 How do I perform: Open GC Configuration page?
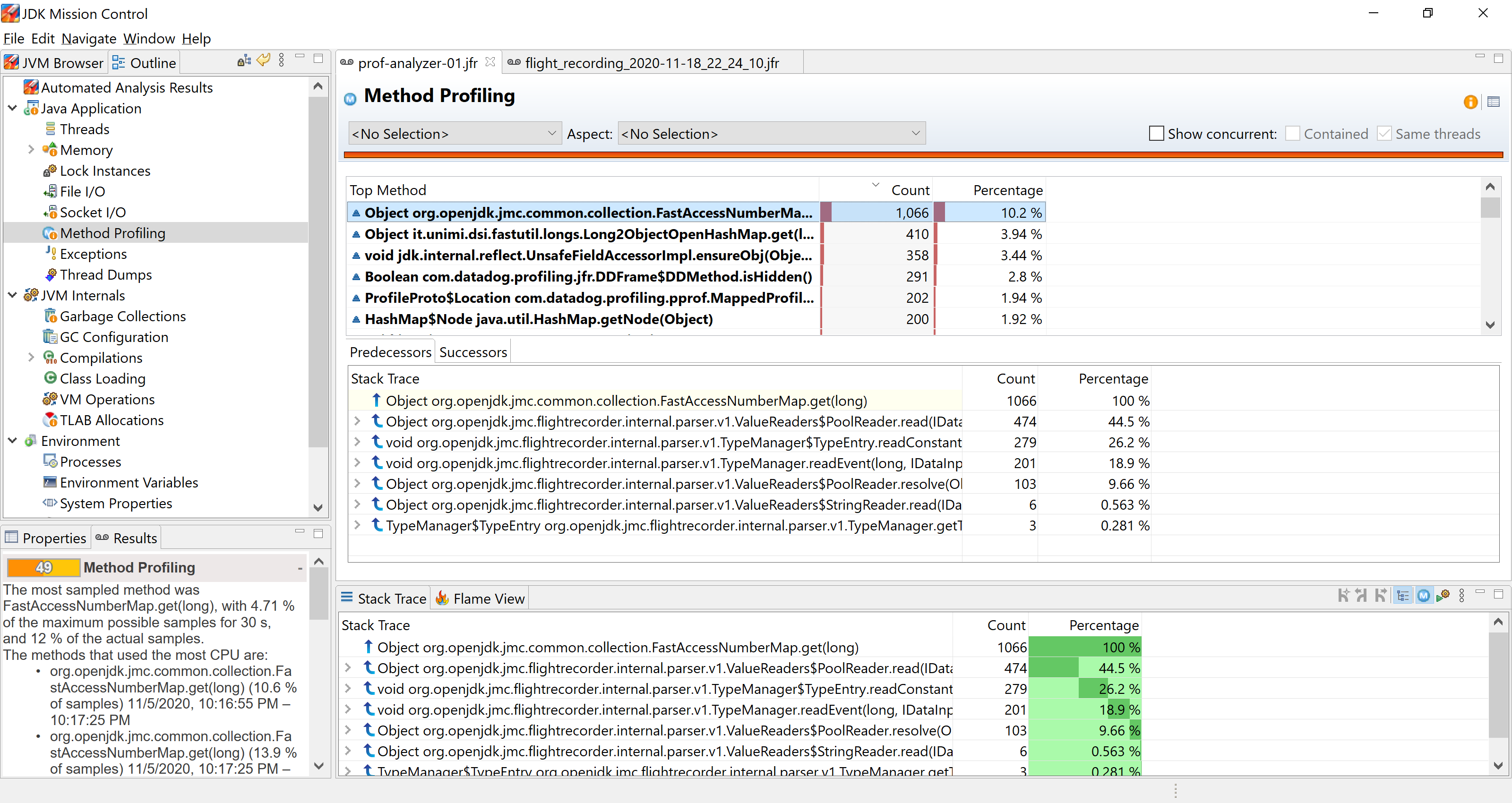click(114, 337)
